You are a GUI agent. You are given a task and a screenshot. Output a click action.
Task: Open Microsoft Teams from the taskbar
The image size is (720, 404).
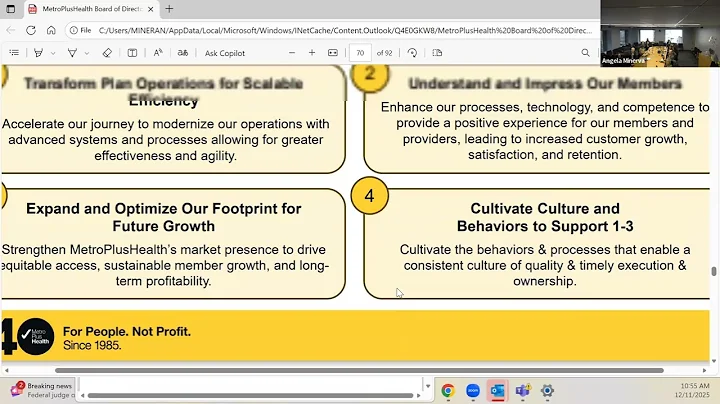pos(523,391)
